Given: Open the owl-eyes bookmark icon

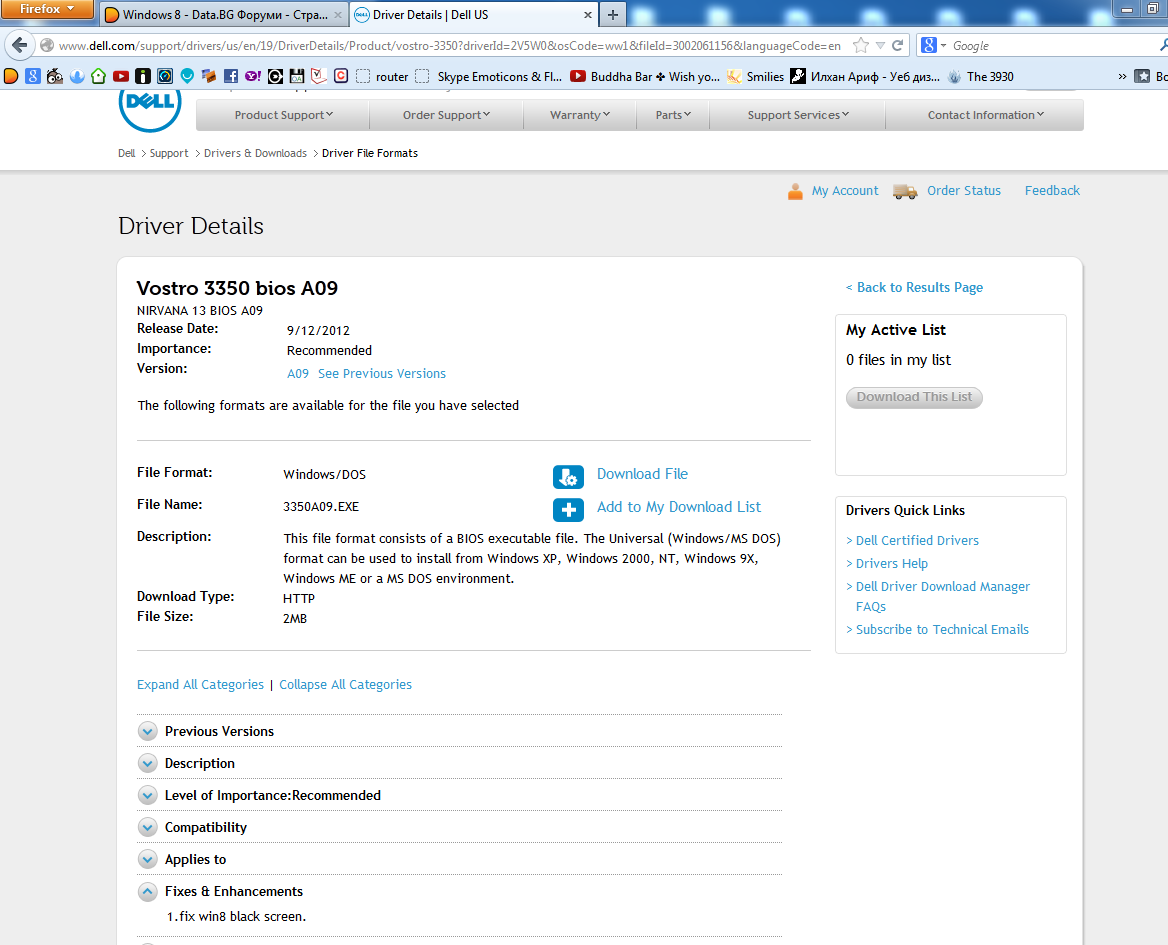Looking at the screenshot, I should pos(54,76).
